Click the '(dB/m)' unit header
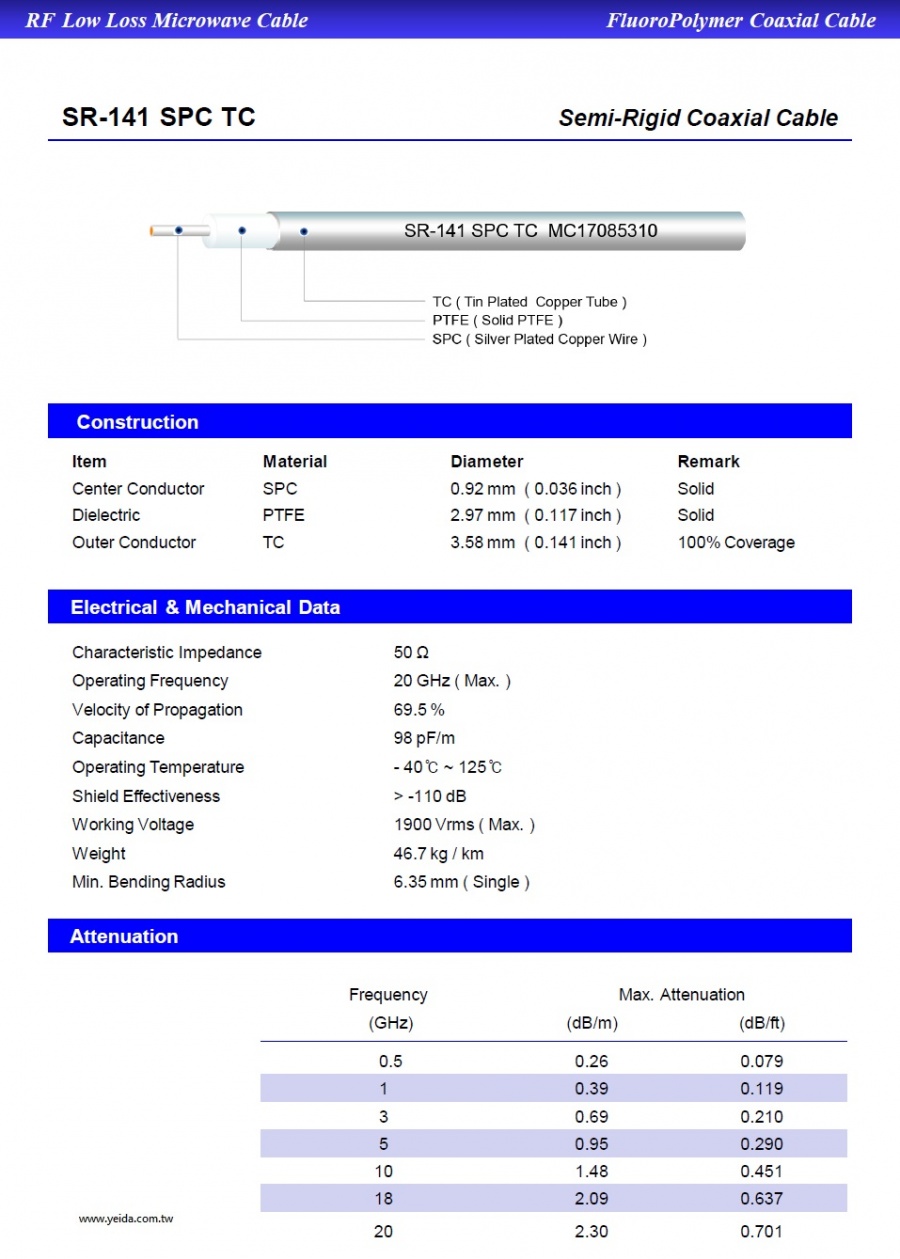 (x=592, y=1023)
